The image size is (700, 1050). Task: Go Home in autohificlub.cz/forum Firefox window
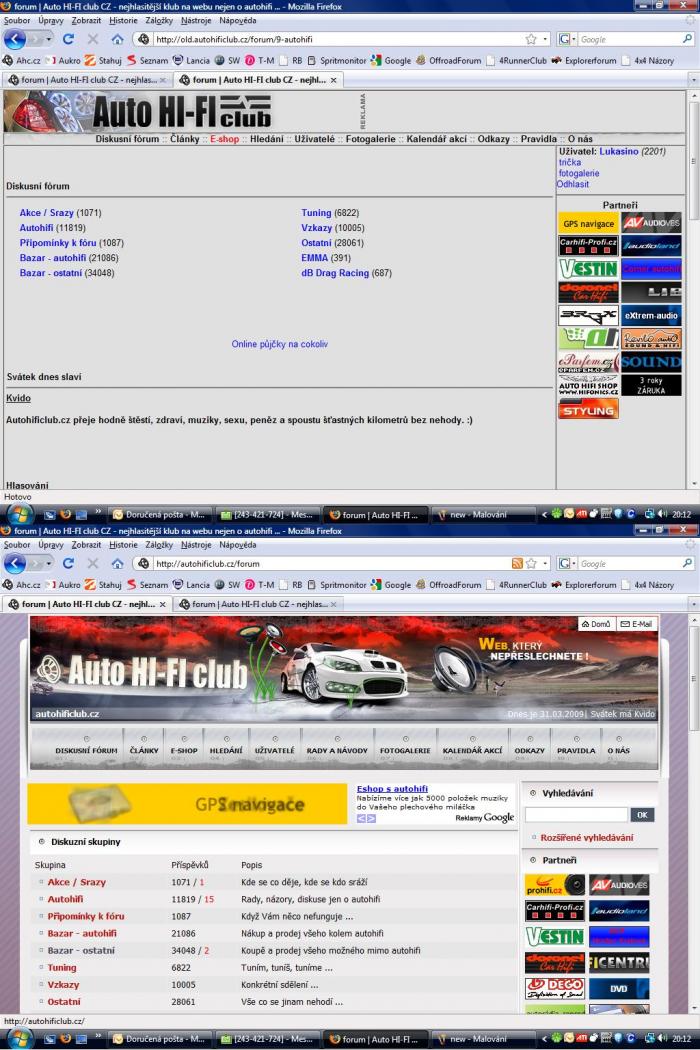(117, 564)
